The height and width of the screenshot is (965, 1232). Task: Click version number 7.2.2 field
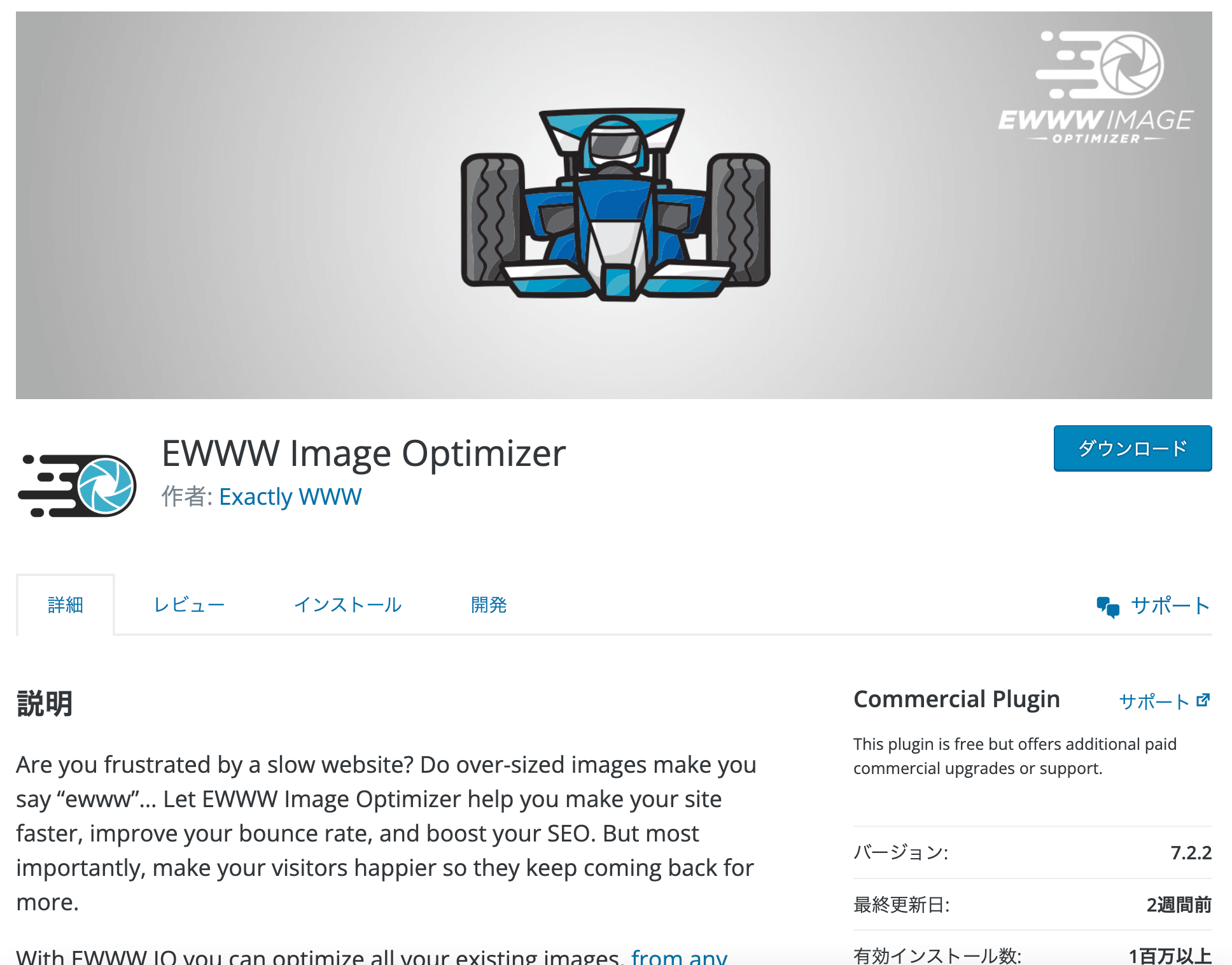(1191, 851)
